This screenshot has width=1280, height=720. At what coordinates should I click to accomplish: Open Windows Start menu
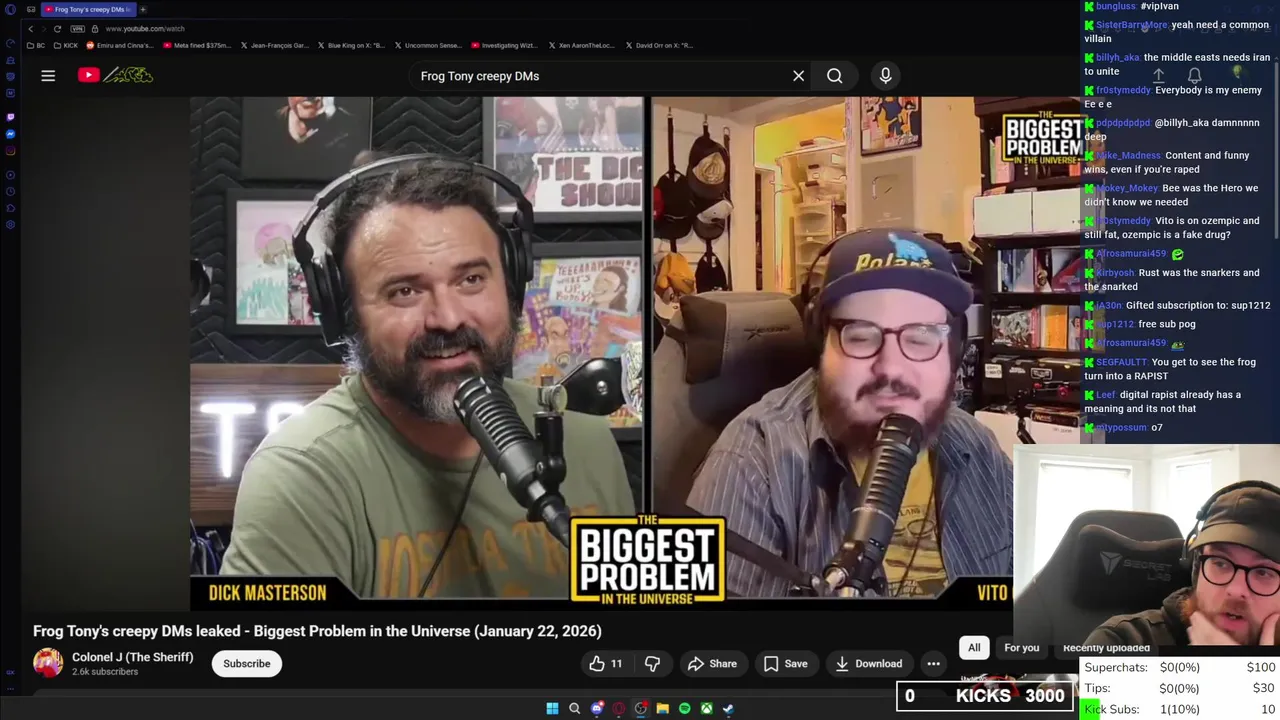552,708
